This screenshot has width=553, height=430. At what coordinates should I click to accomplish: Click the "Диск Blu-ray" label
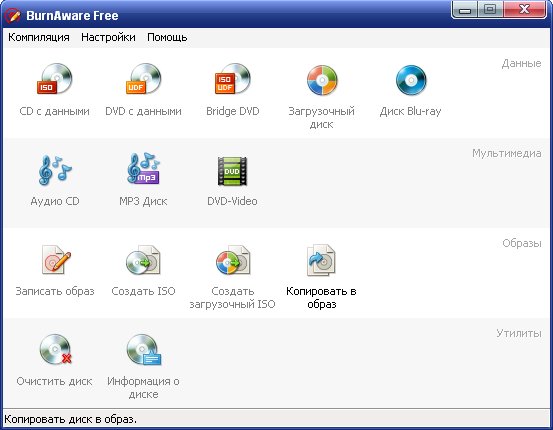coord(411,111)
